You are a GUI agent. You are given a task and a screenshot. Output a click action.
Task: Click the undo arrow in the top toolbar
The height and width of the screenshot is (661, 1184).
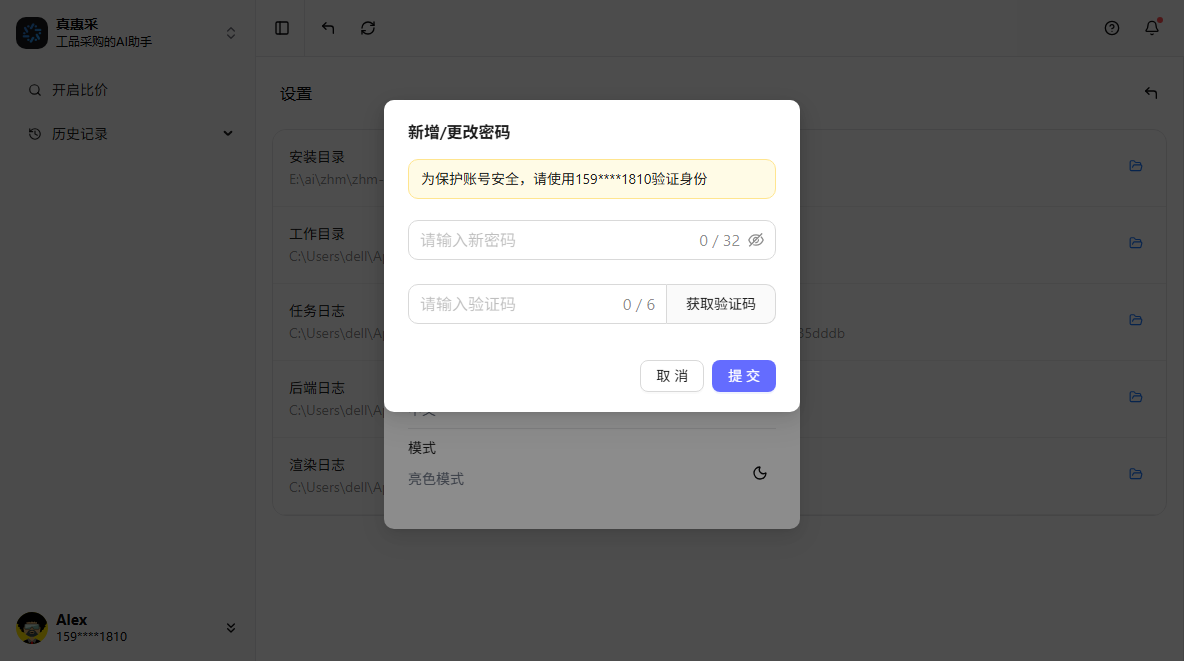[327, 28]
